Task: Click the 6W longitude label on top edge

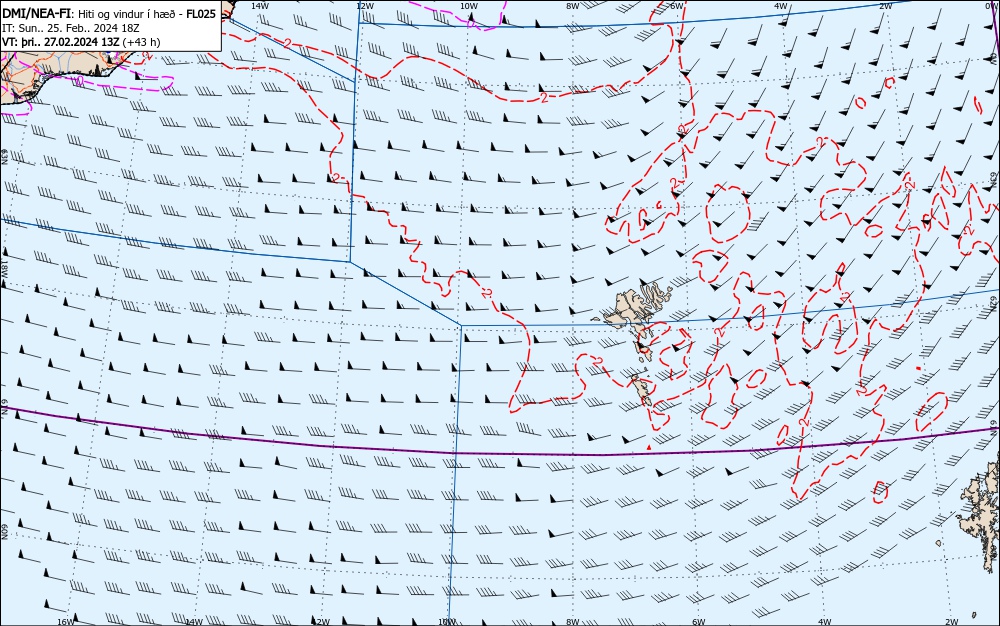Action: [x=677, y=6]
